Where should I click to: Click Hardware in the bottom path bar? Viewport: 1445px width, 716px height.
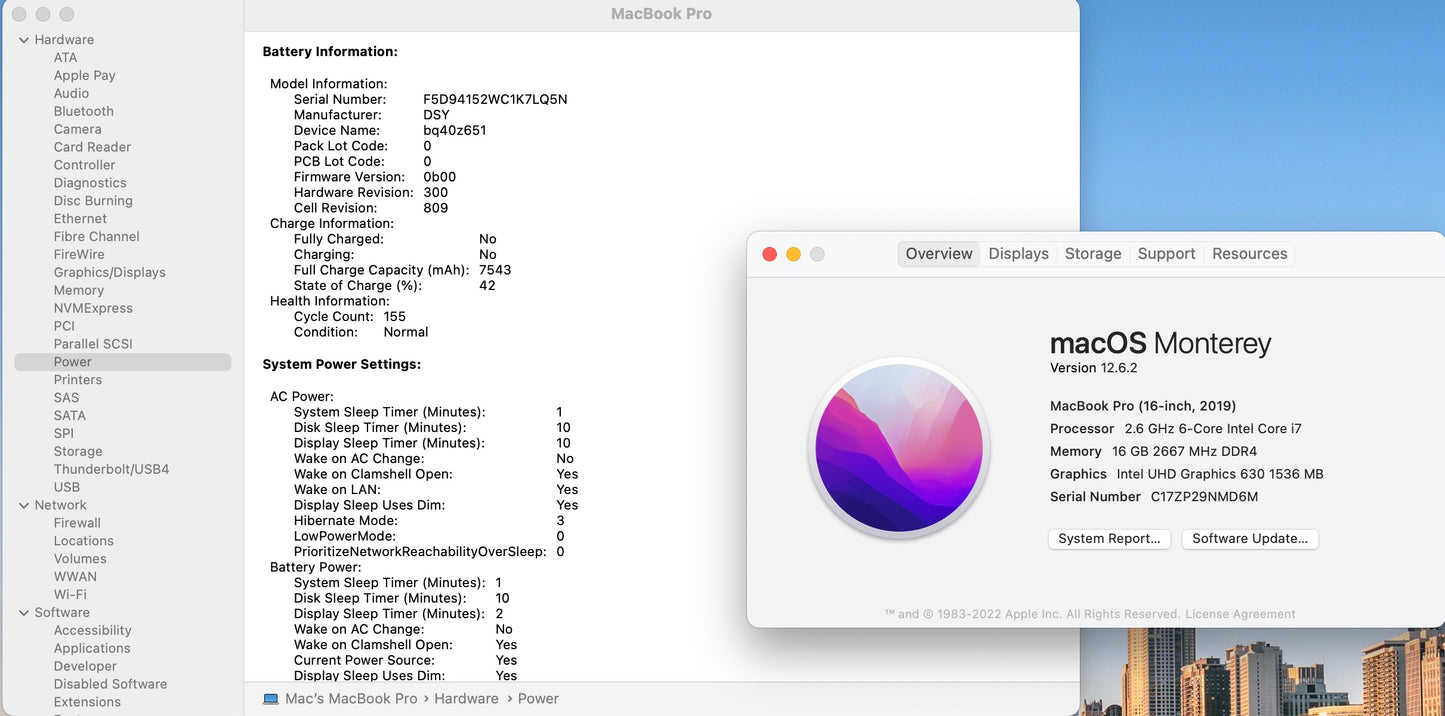point(466,699)
